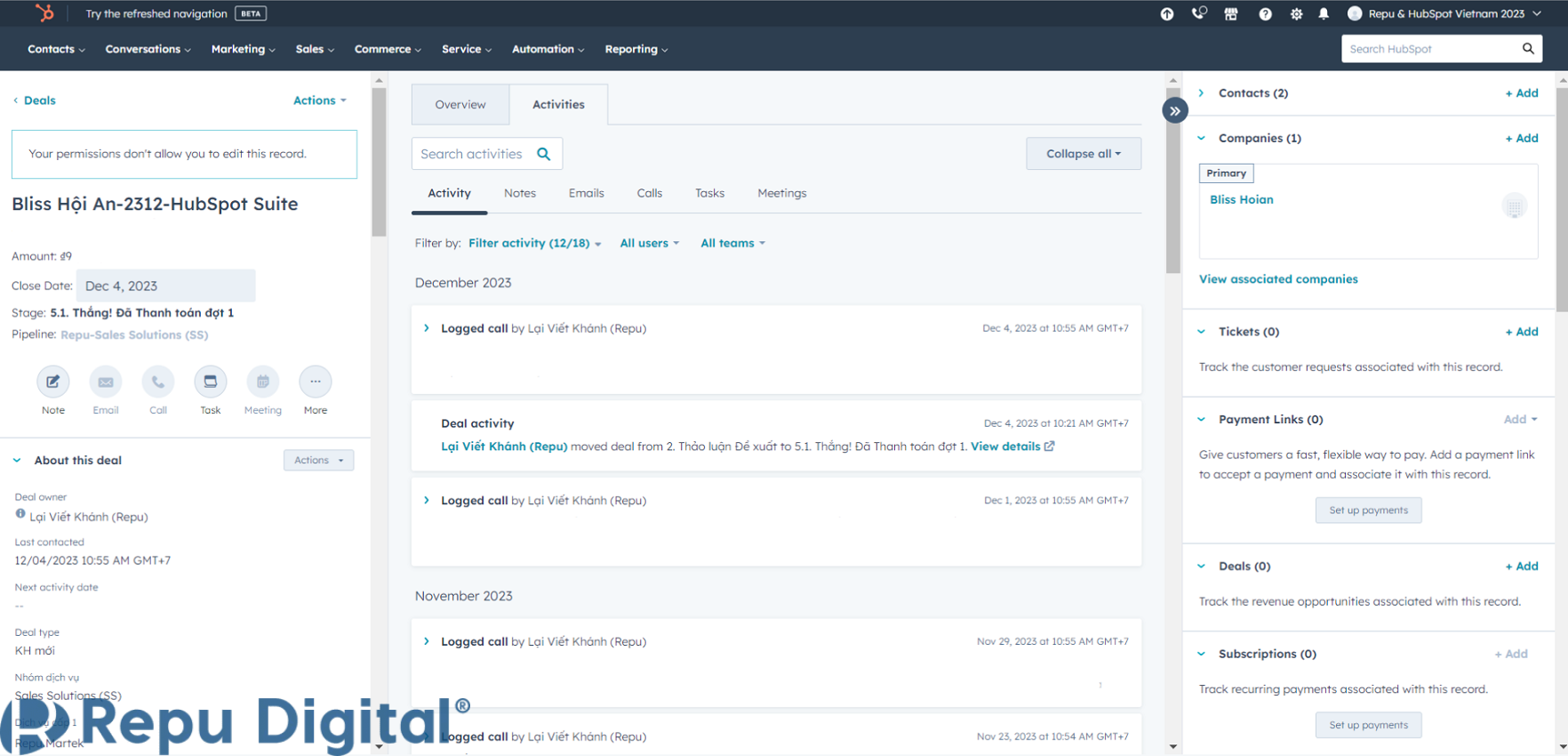Screen dimensions: 1568x756
Task: Open the About this deal Actions dropdown
Action: (319, 460)
